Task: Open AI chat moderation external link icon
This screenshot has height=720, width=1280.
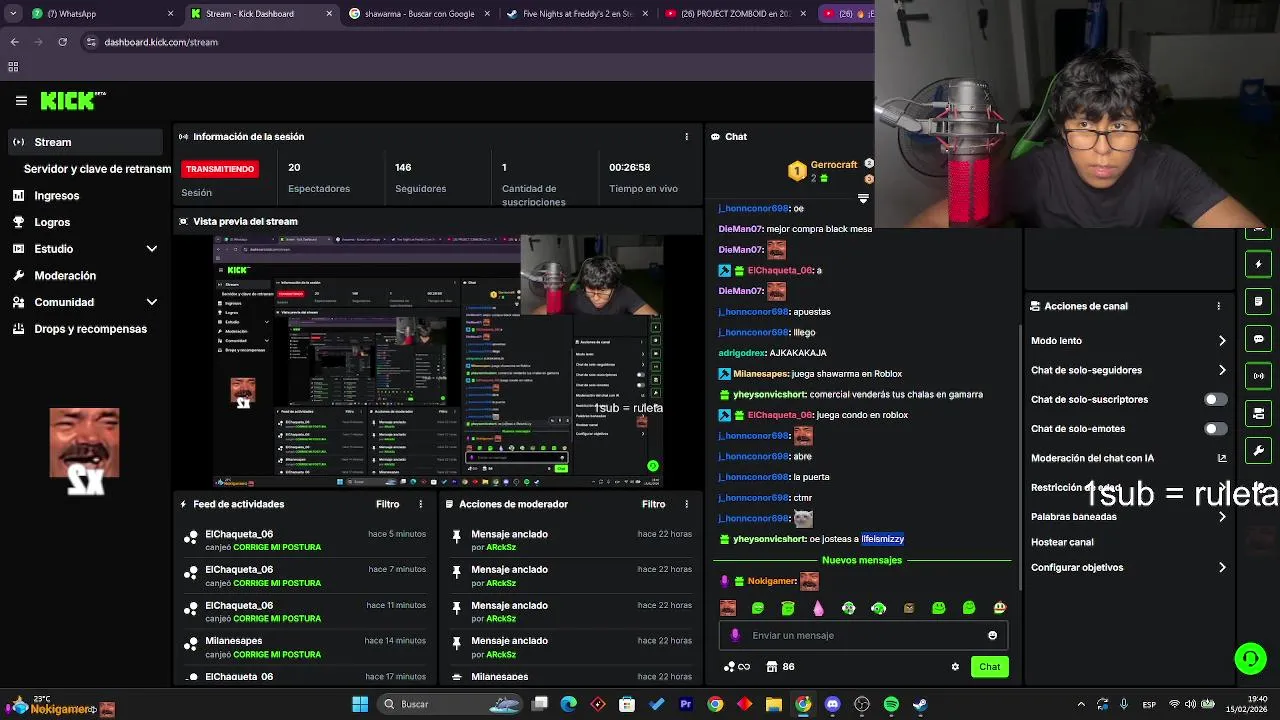Action: coord(1222,458)
